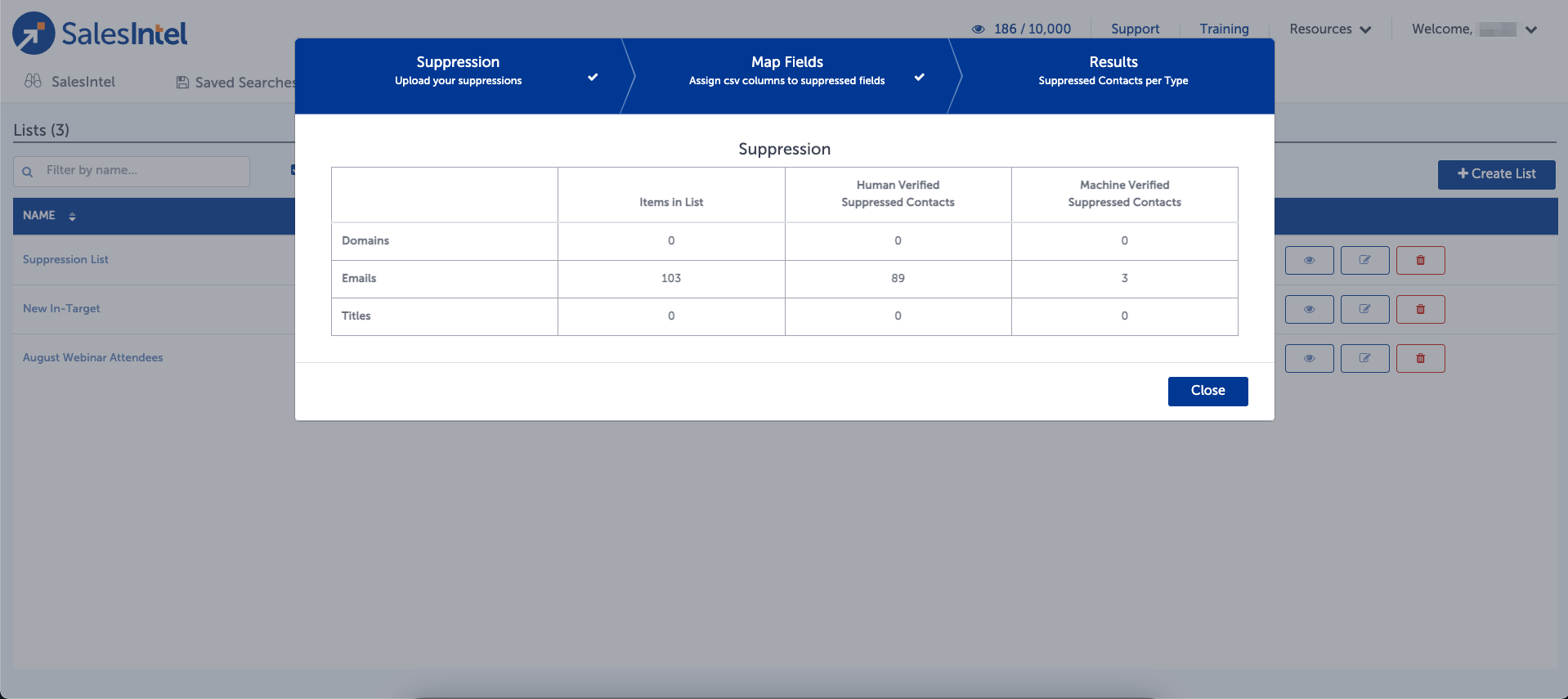Viewport: 1568px width, 699px height.
Task: View the New In-Target list
Action: (1309, 309)
